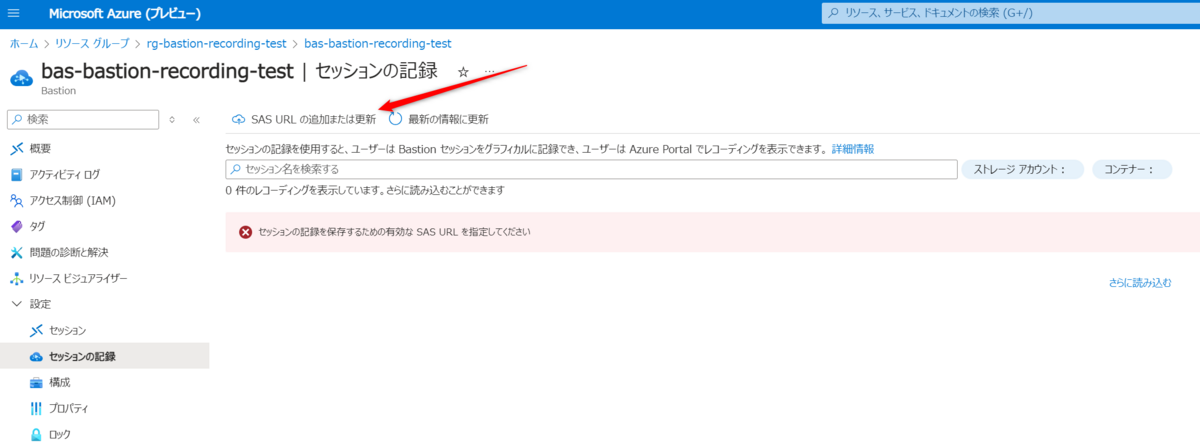Focus the sidebar 検索 input
Viewport: 1200px width, 446px height.
83,119
